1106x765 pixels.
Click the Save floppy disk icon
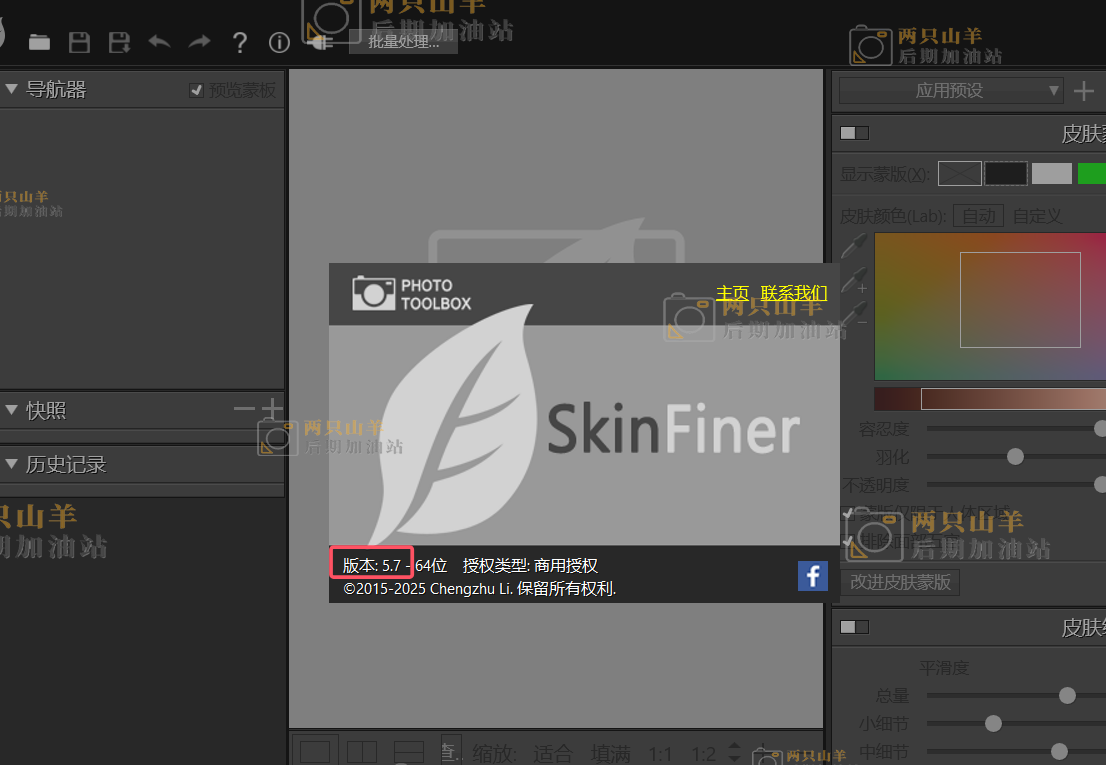[x=79, y=42]
